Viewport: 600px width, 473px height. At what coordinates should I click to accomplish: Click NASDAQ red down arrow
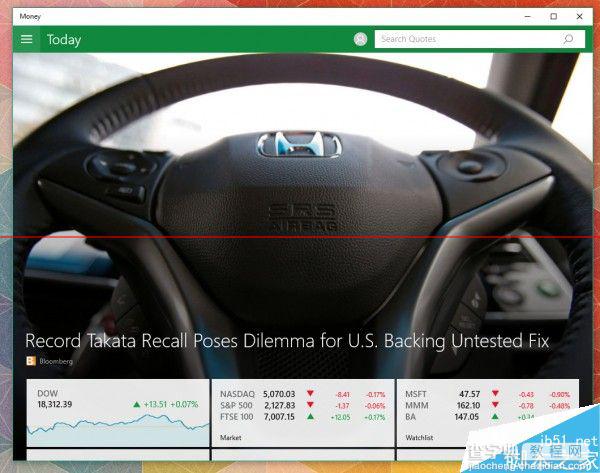310,393
